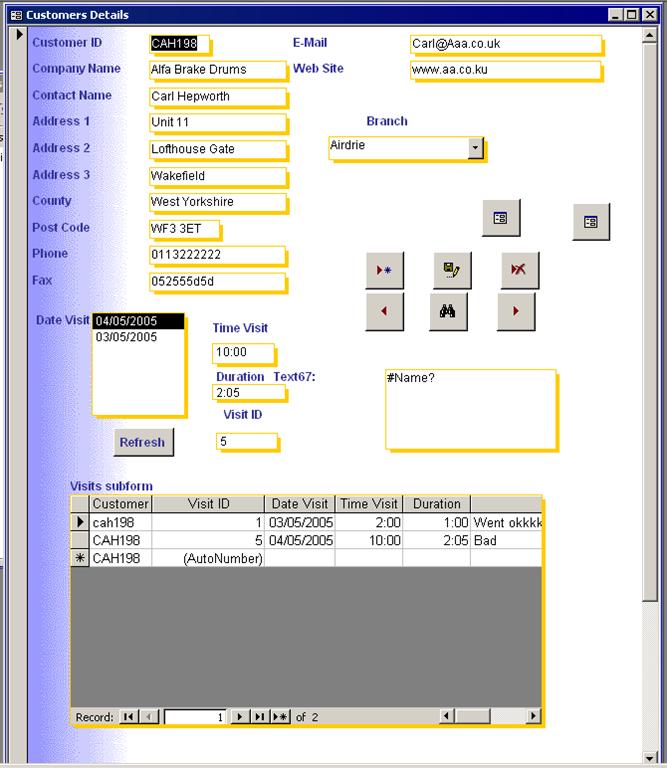This screenshot has width=667, height=768.
Task: Click the Duration field 2:05
Action: (249, 392)
